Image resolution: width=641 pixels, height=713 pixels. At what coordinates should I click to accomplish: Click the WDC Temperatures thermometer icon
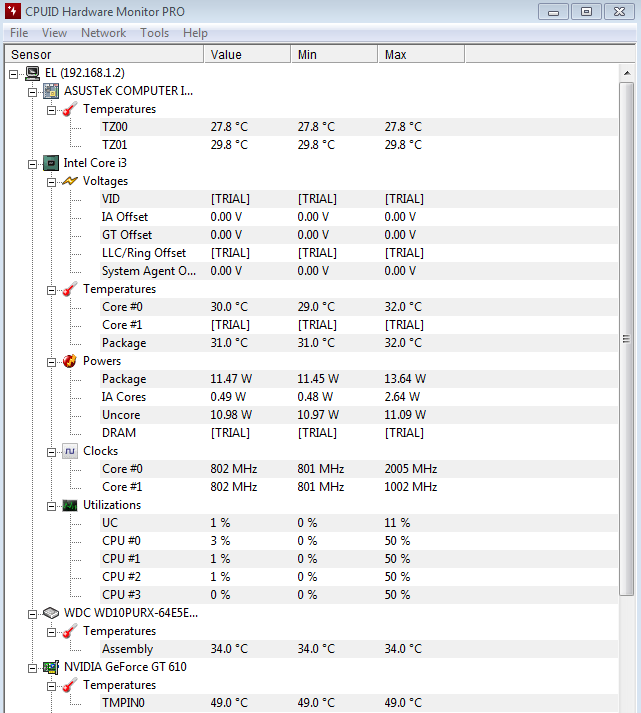click(70, 631)
